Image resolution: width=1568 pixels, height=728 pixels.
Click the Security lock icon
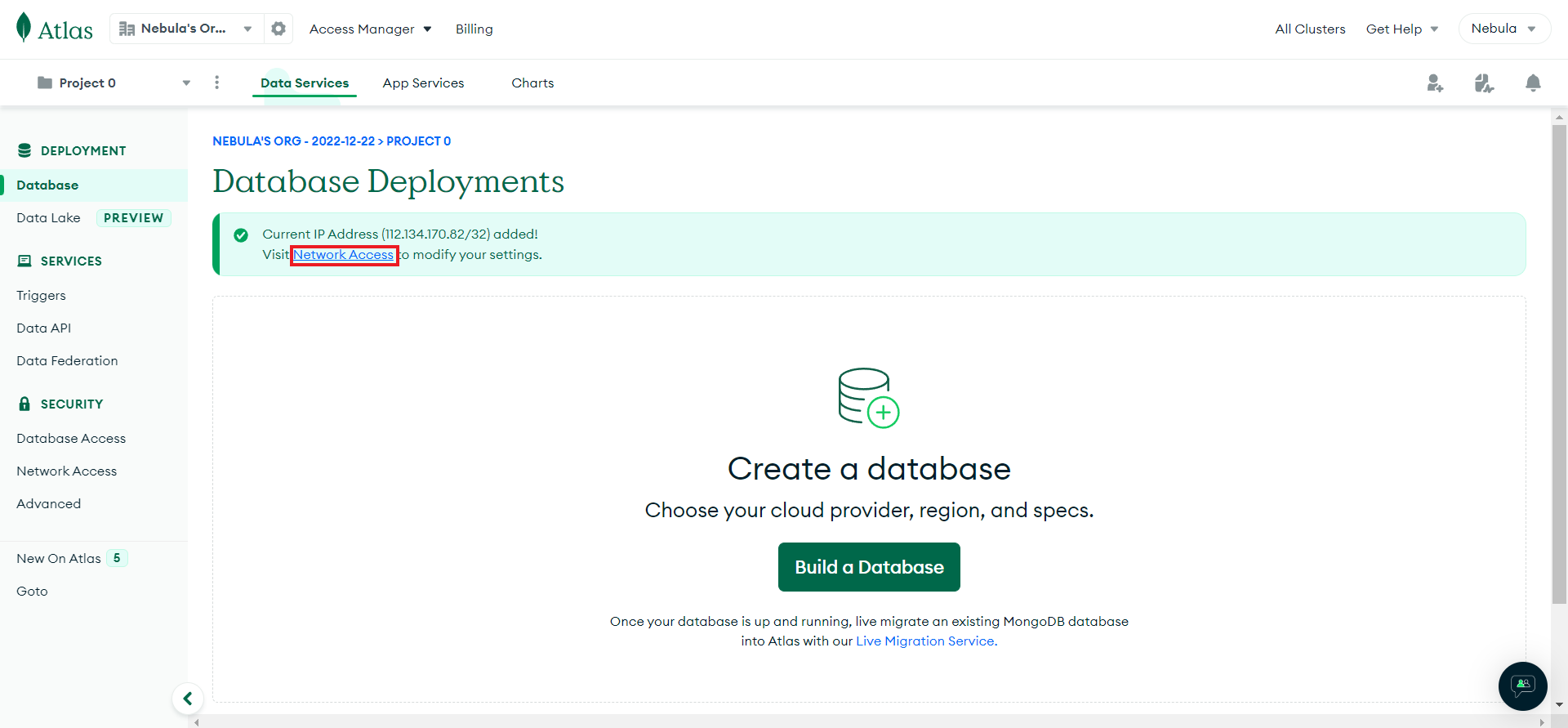(x=24, y=404)
